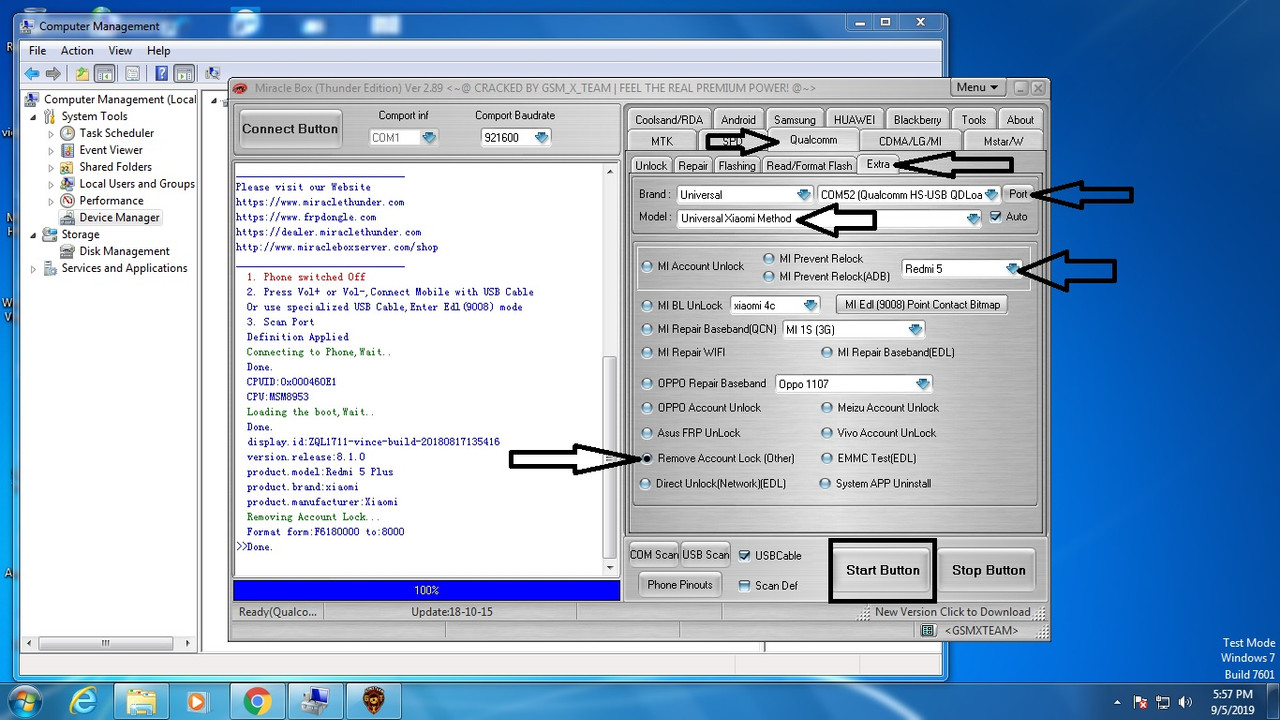Select Device Manager in the console tree
Viewport: 1280px width, 720px height.
(119, 218)
